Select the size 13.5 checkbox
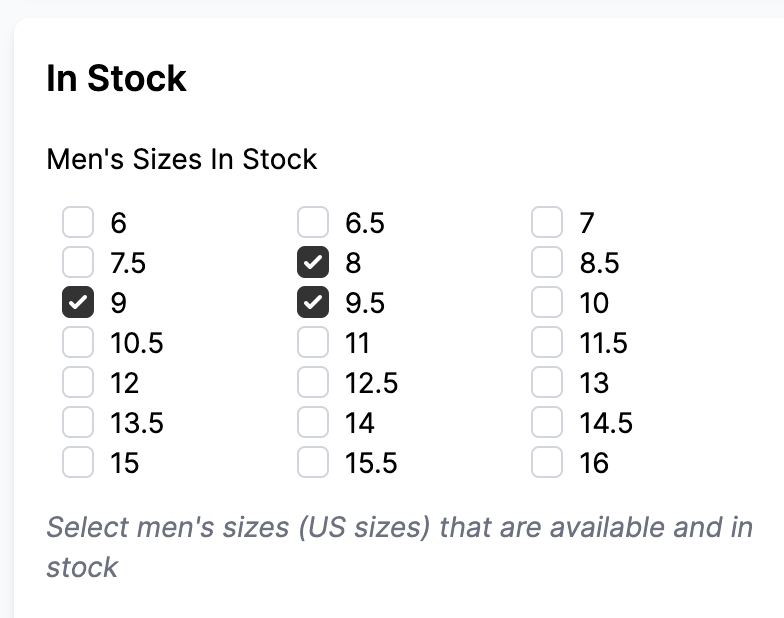 [x=78, y=423]
